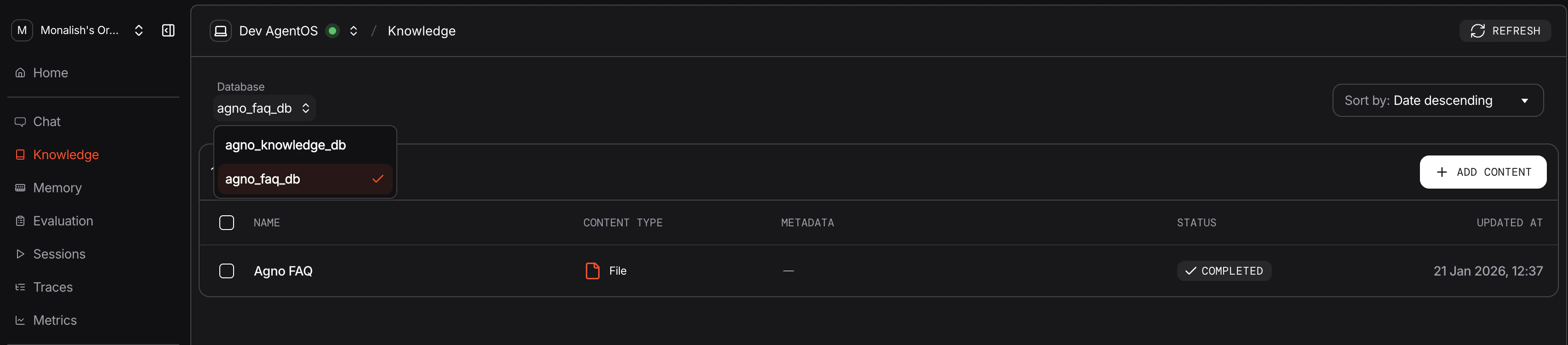Click the Sessions play icon
The height and width of the screenshot is (345, 1568).
[20, 254]
